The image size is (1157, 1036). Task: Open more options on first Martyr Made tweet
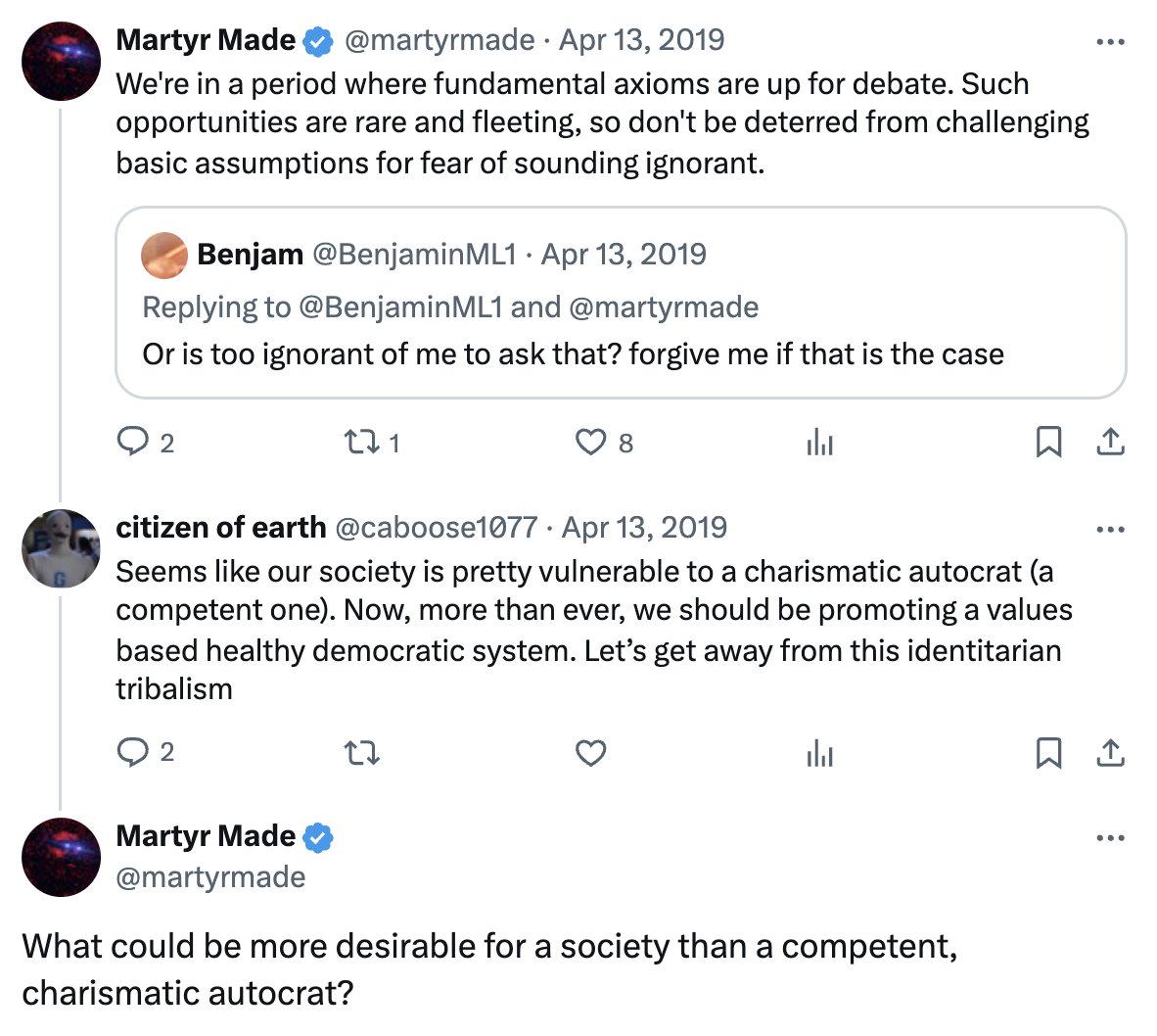click(1110, 42)
